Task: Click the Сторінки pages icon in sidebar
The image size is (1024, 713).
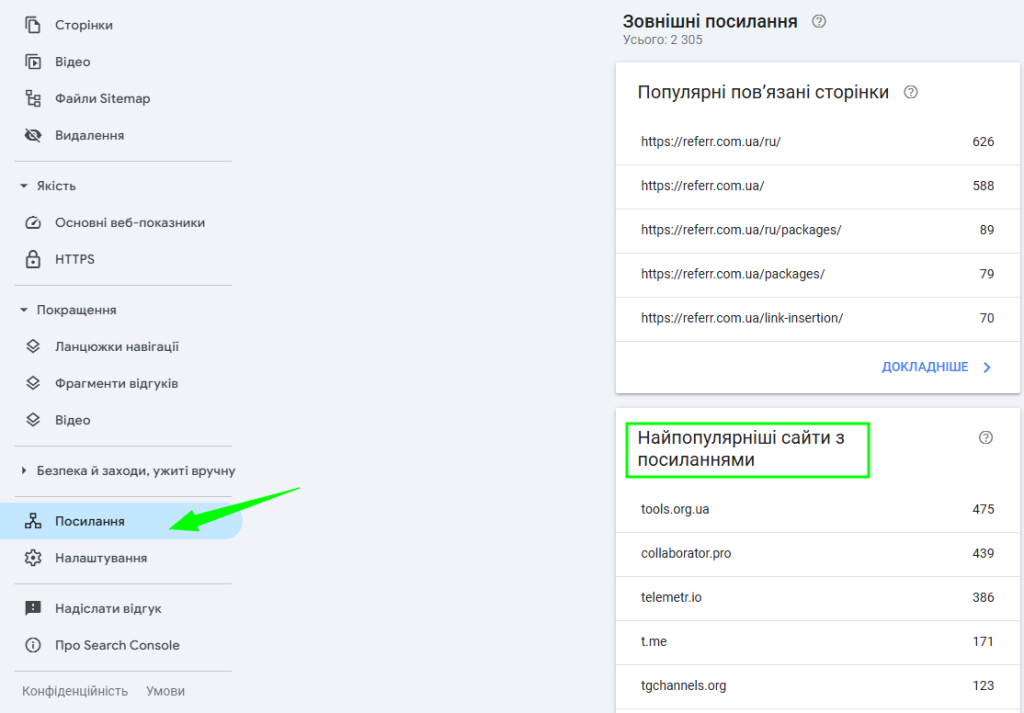Action: click(x=33, y=25)
